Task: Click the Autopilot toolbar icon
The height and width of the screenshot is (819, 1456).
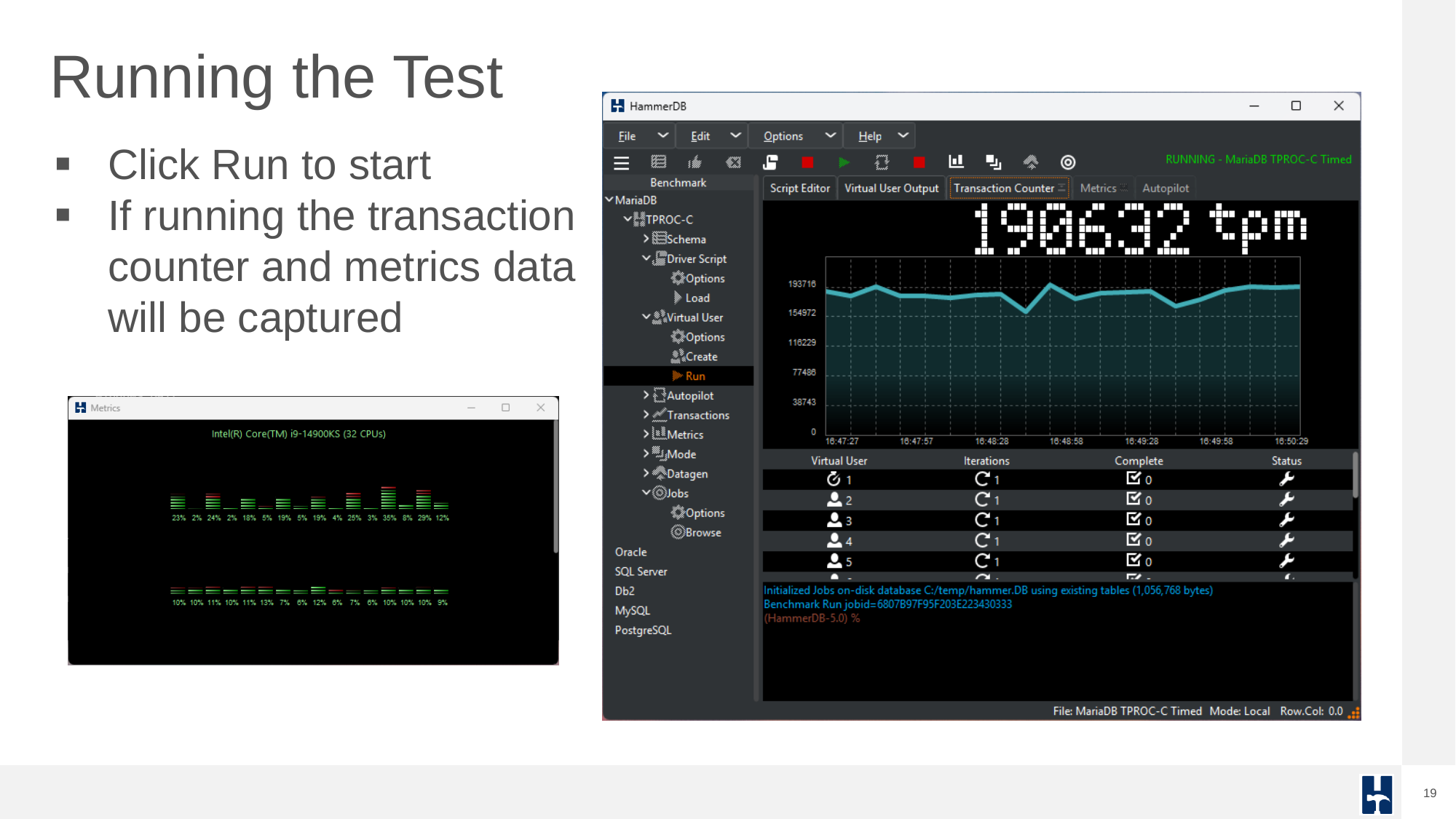Action: click(x=882, y=162)
